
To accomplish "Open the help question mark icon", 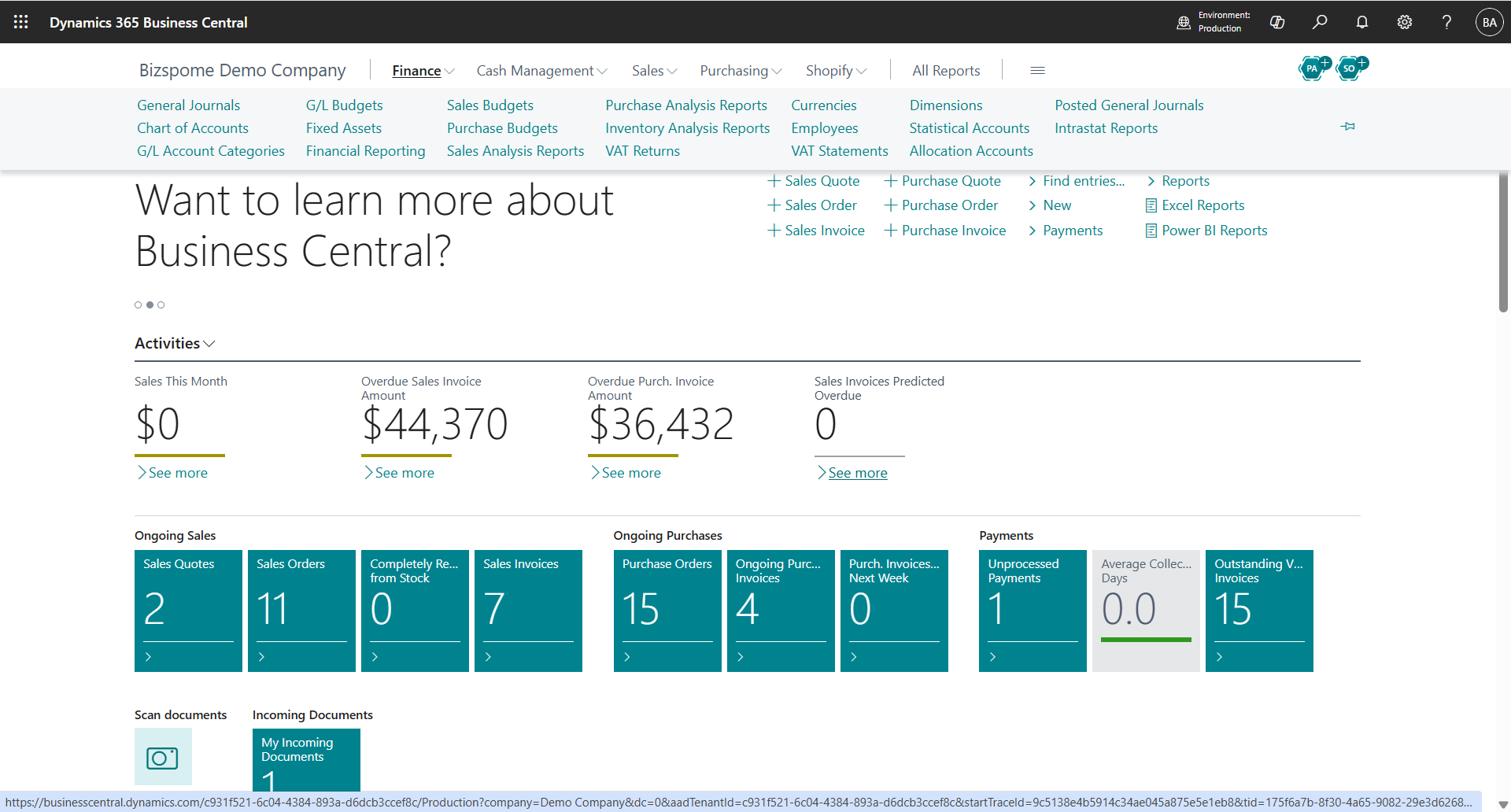I will [1446, 22].
